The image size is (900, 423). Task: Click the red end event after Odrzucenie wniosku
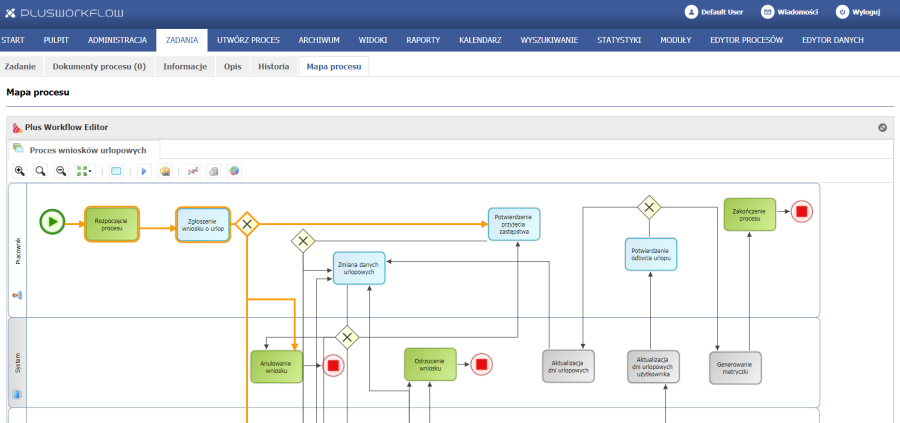[x=482, y=364]
